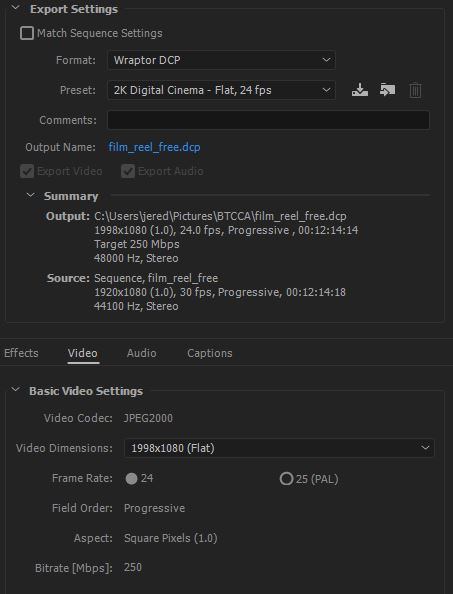Open the Preset dropdown menu

[221, 90]
